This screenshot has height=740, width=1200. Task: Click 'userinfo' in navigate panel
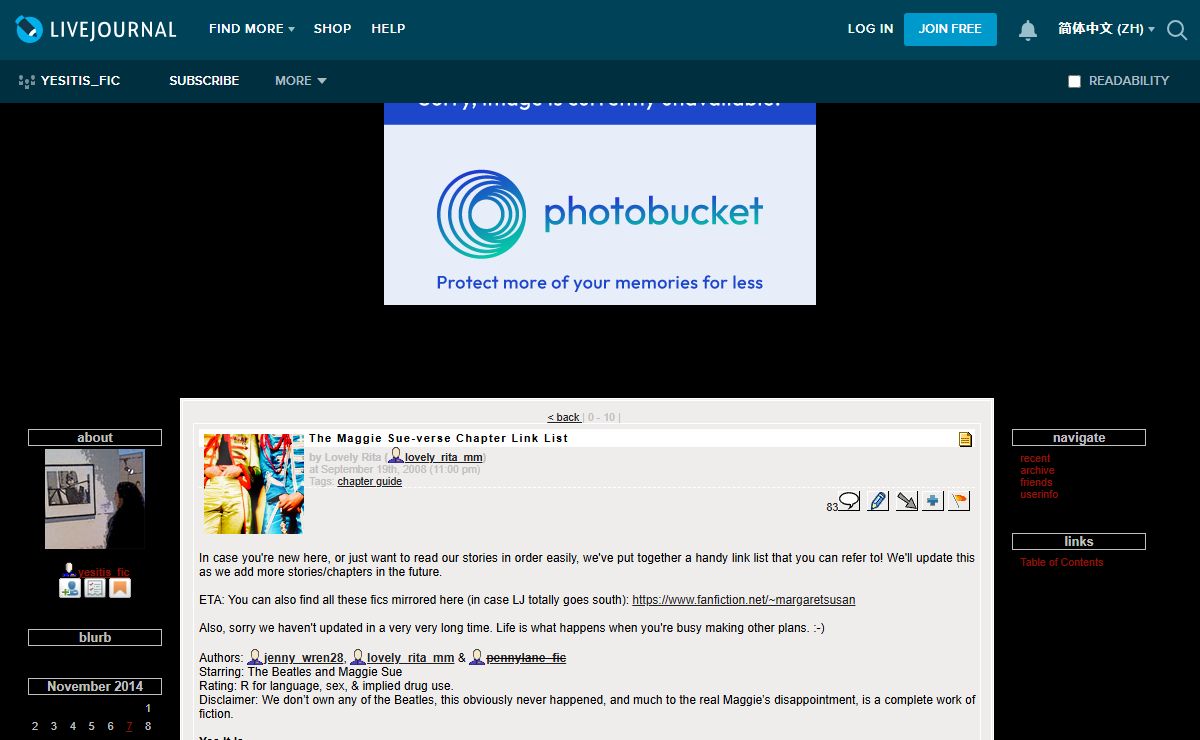pyautogui.click(x=1039, y=494)
